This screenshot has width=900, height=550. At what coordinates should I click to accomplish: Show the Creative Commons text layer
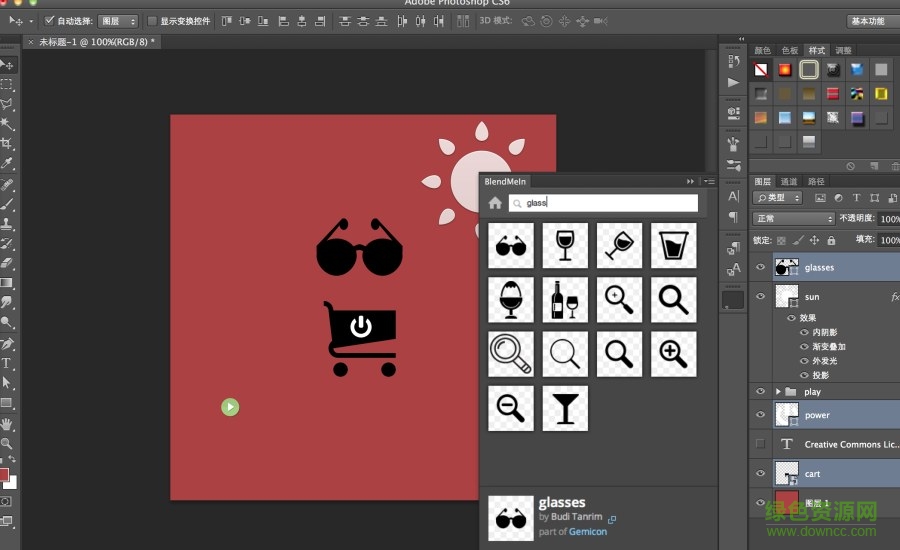761,444
